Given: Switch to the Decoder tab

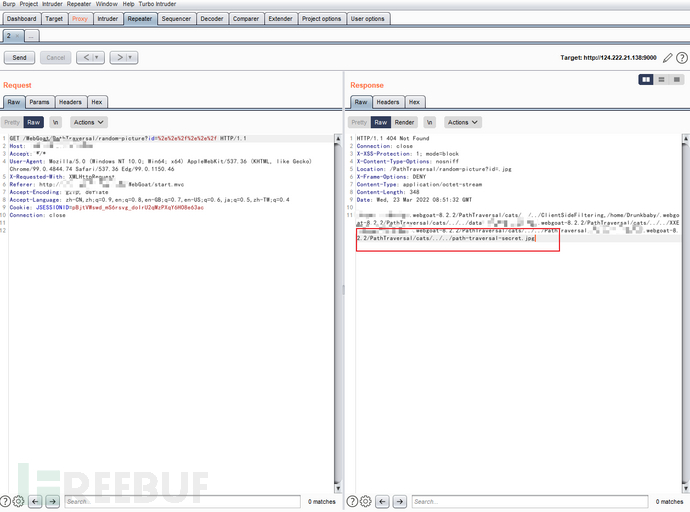Looking at the screenshot, I should pos(212,19).
